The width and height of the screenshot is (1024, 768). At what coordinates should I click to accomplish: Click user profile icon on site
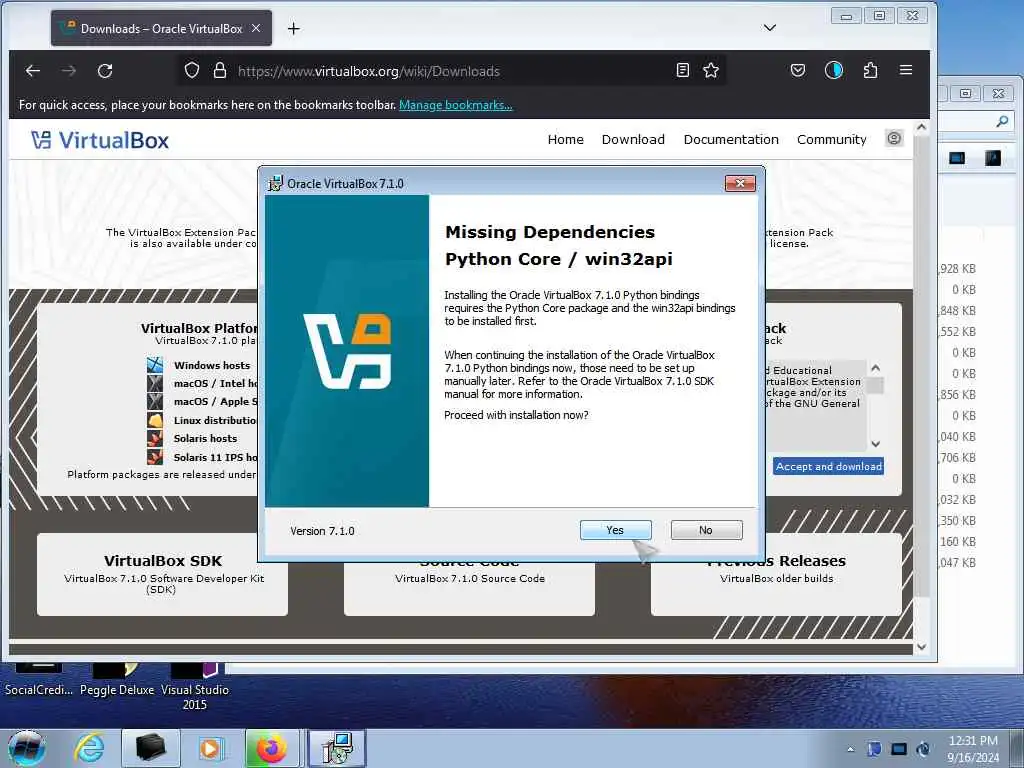[x=894, y=138]
